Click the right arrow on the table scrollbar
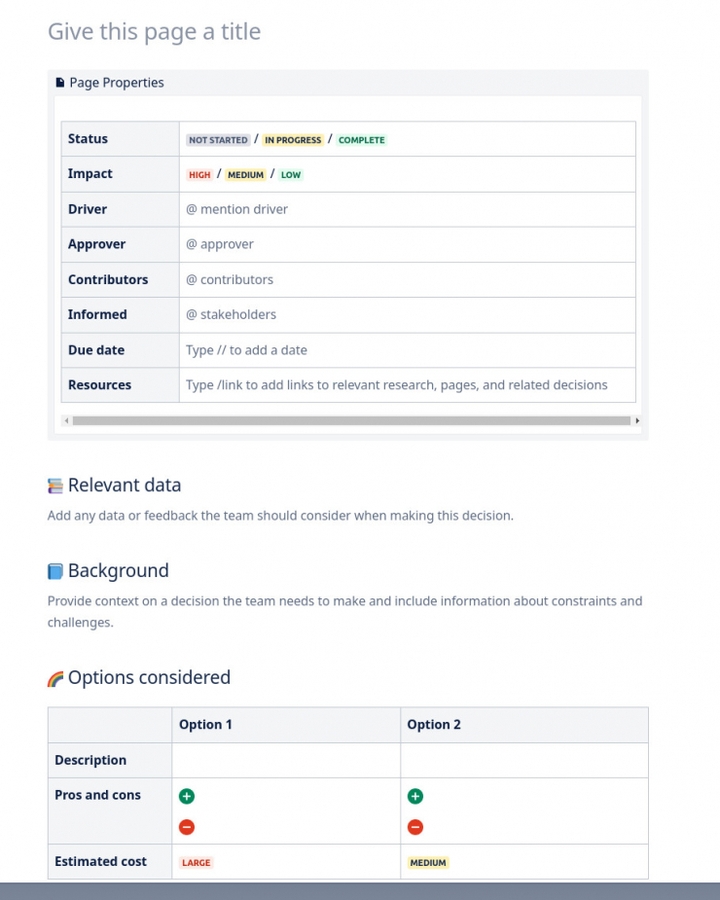 (x=637, y=421)
